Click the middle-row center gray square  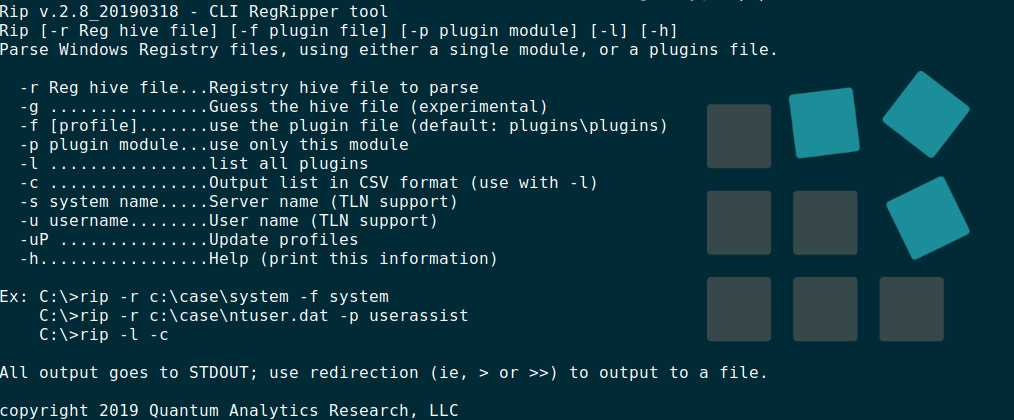coord(825,223)
